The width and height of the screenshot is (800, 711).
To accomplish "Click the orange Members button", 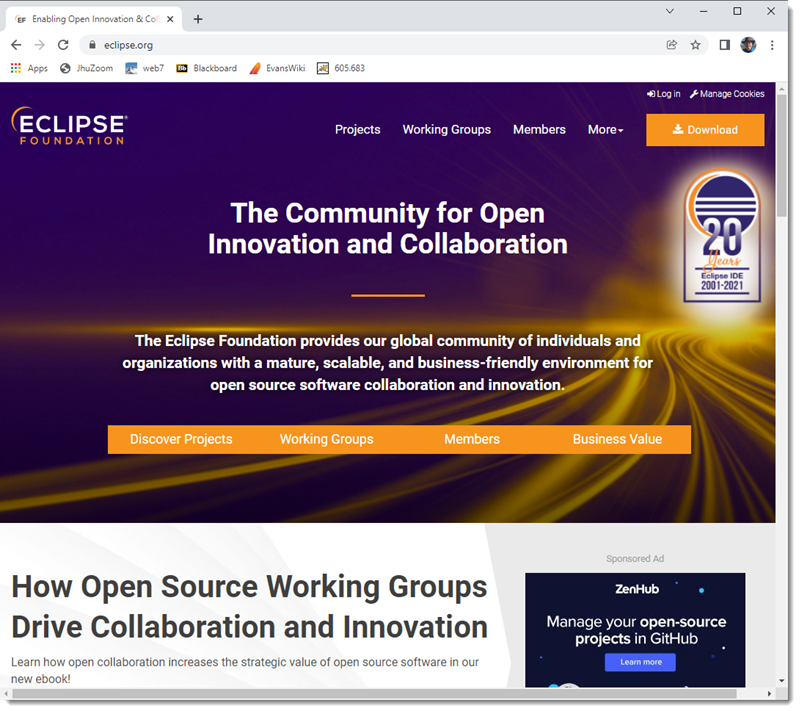I will (472, 439).
